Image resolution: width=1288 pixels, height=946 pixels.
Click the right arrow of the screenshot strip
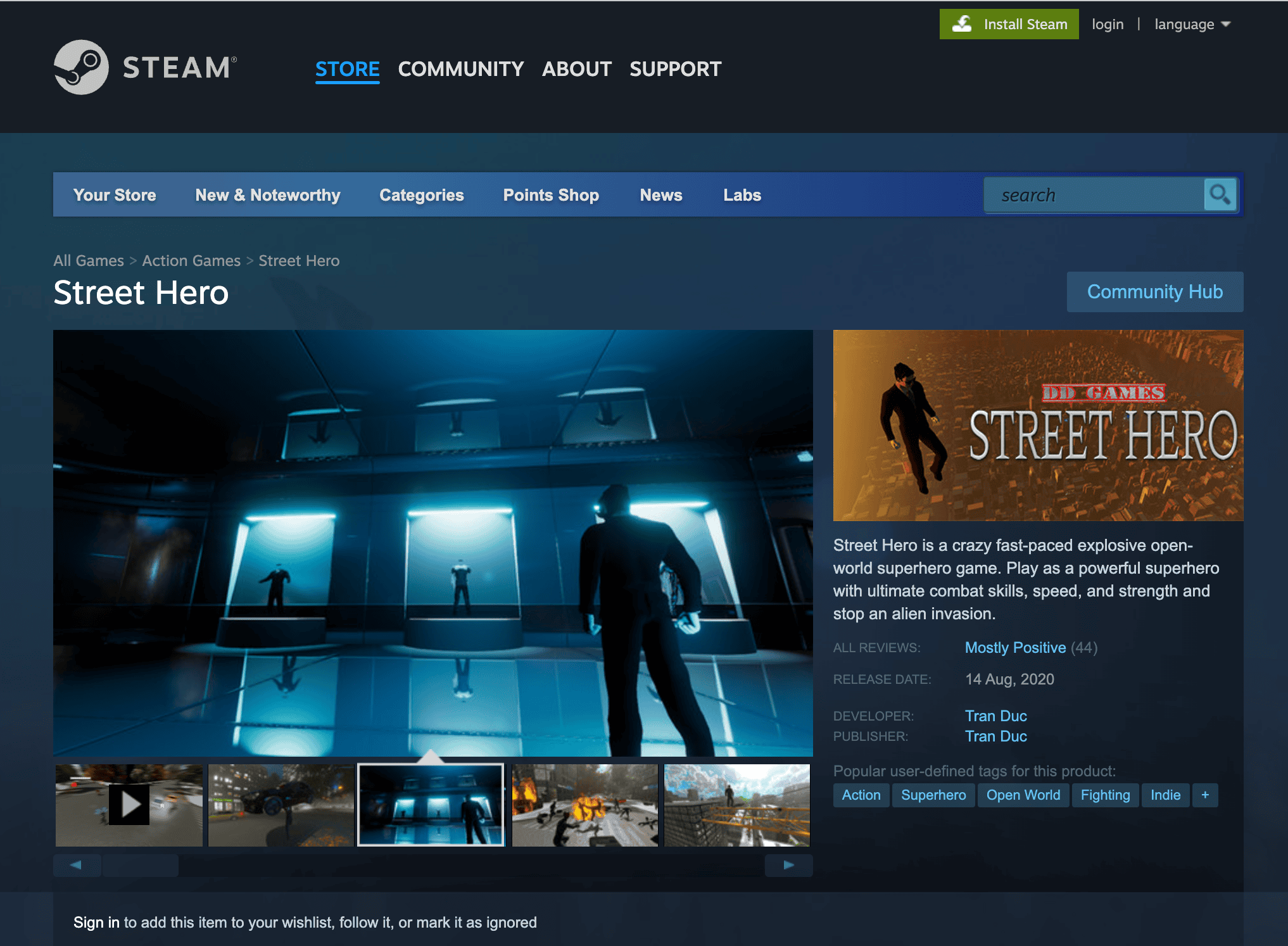tap(789, 865)
